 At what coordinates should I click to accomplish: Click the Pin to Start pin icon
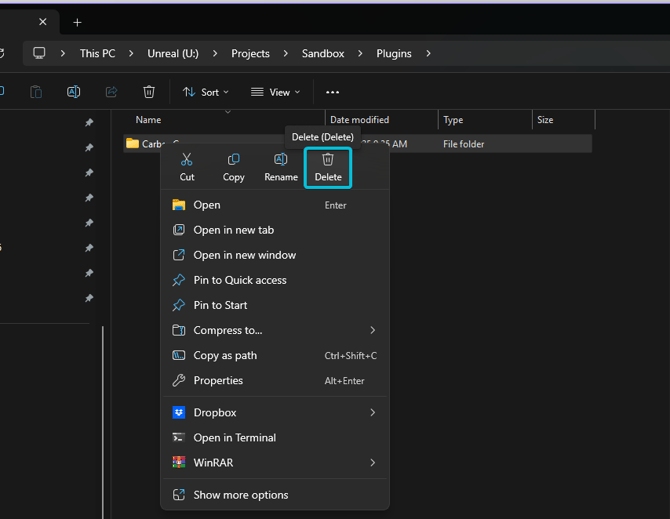tap(179, 305)
